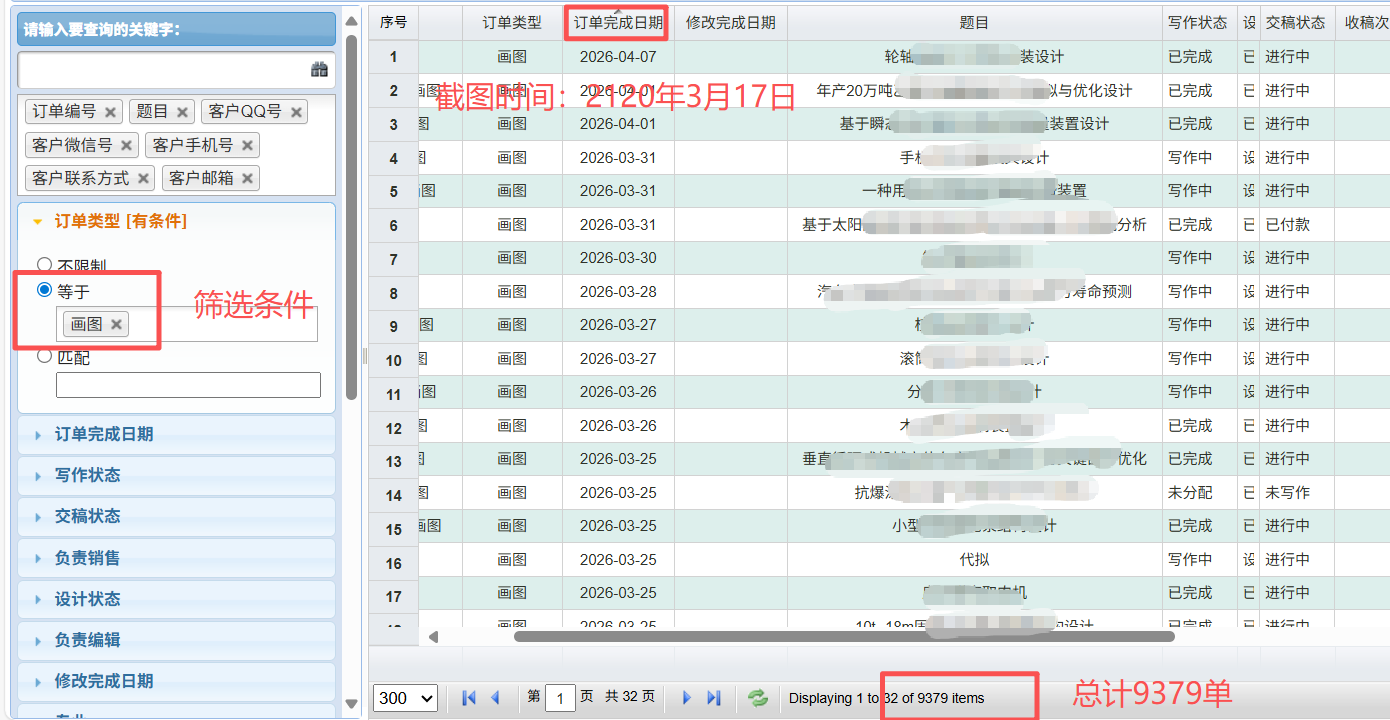This screenshot has height=720, width=1390.
Task: Go to the previous page
Action: (495, 698)
